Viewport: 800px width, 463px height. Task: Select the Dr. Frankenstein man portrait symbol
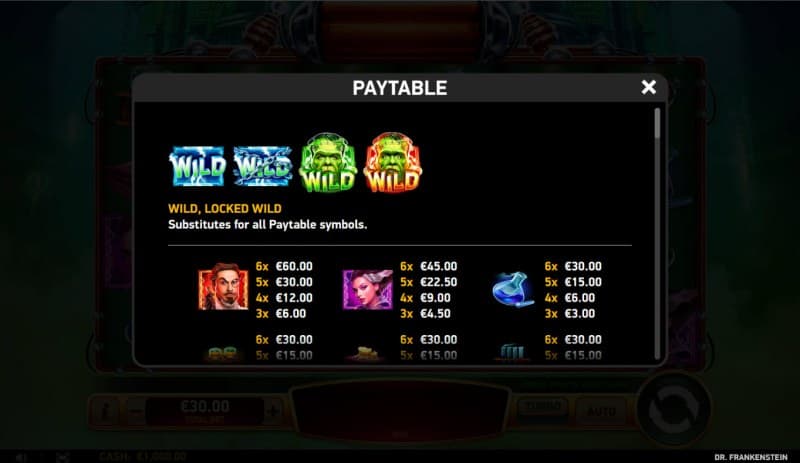[x=223, y=287]
